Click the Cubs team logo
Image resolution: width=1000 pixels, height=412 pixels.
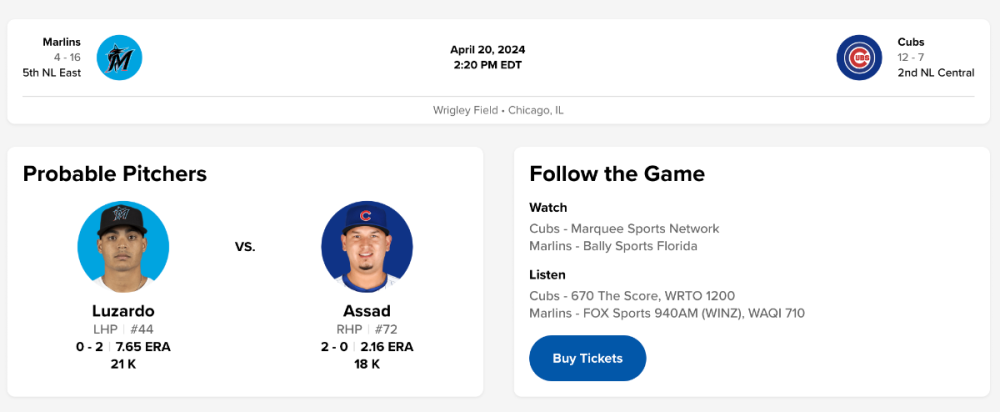859,58
